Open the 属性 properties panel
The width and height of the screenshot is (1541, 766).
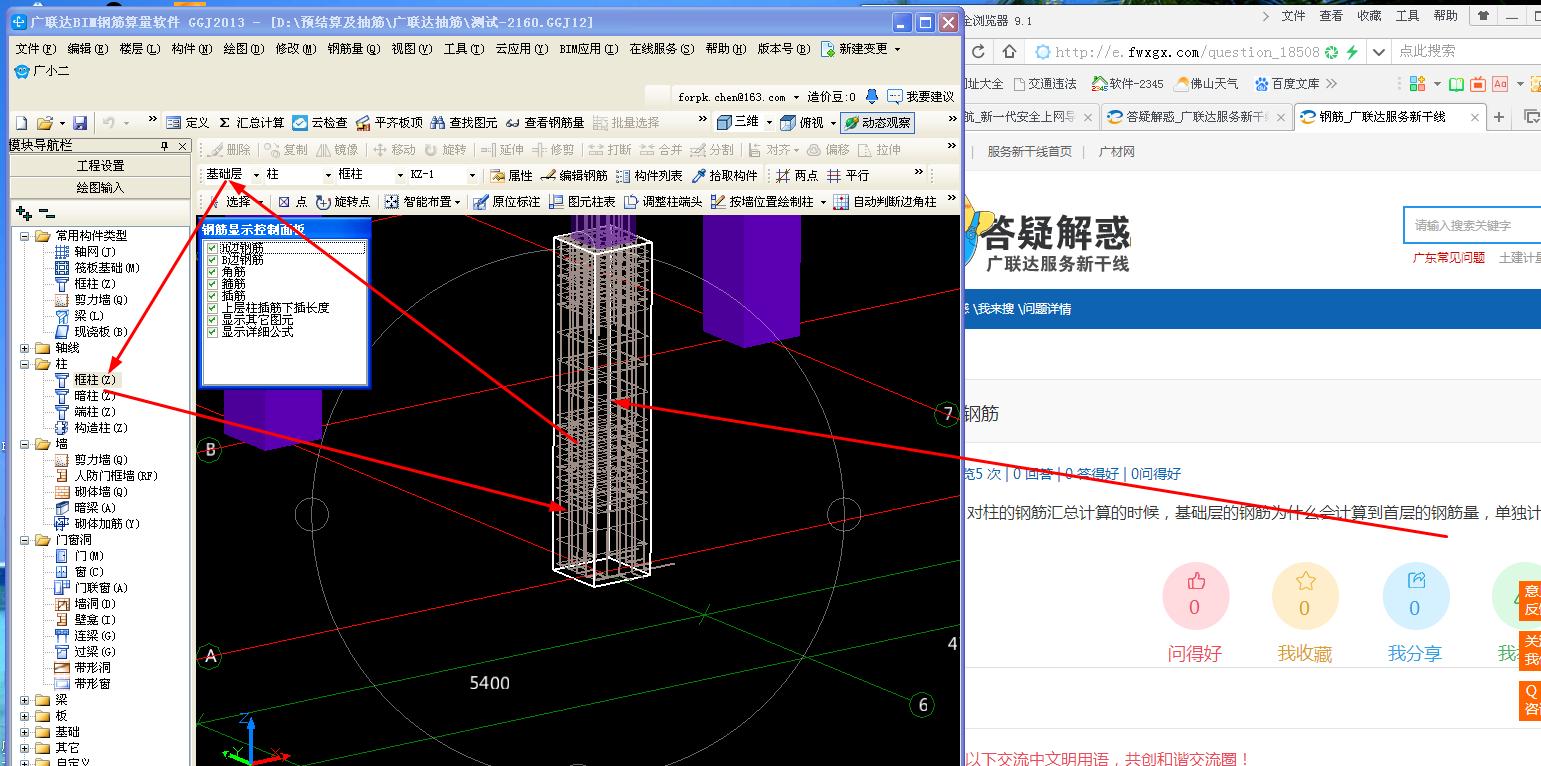pyautogui.click(x=511, y=175)
